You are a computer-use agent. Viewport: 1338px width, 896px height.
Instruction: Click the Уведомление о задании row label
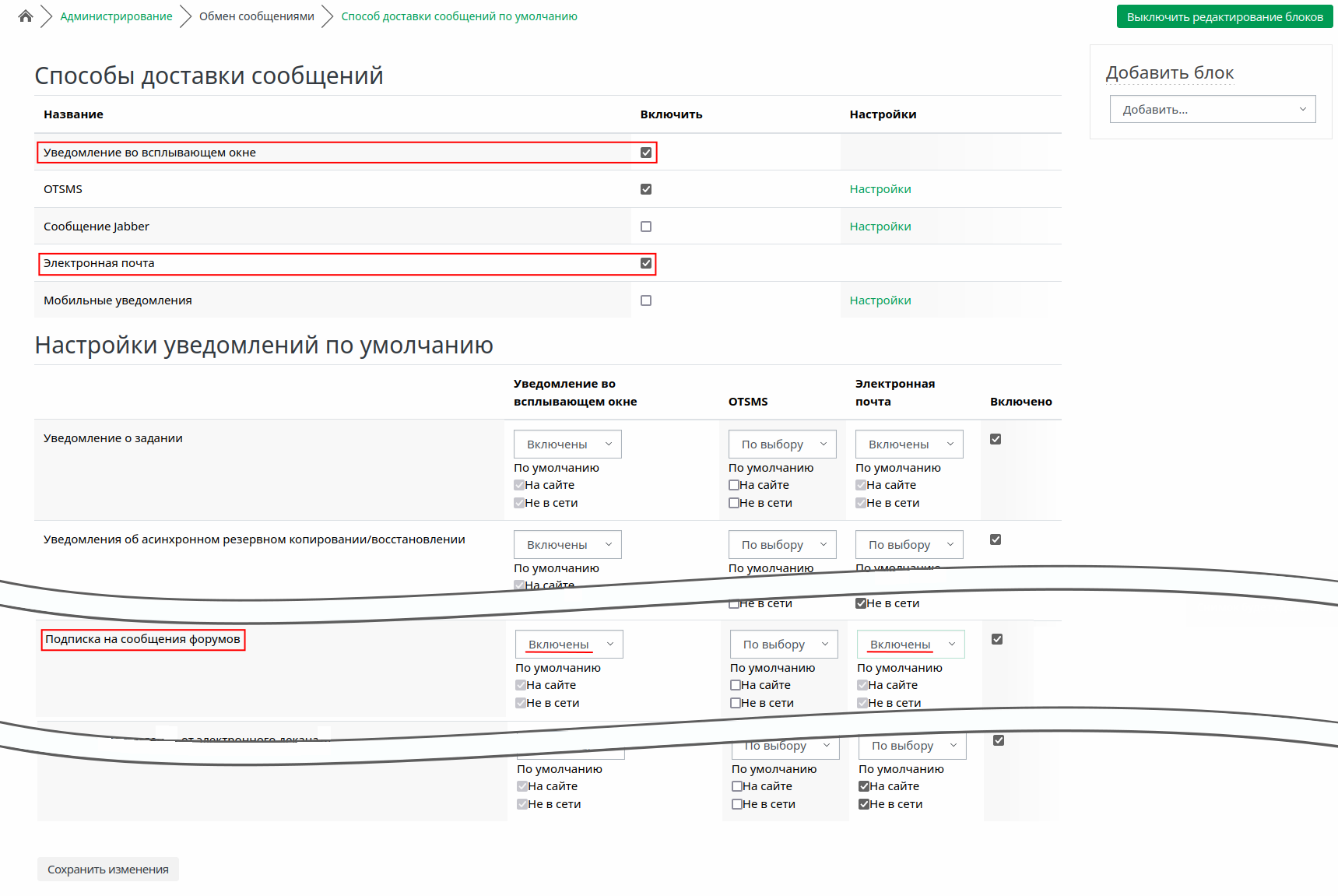[113, 438]
